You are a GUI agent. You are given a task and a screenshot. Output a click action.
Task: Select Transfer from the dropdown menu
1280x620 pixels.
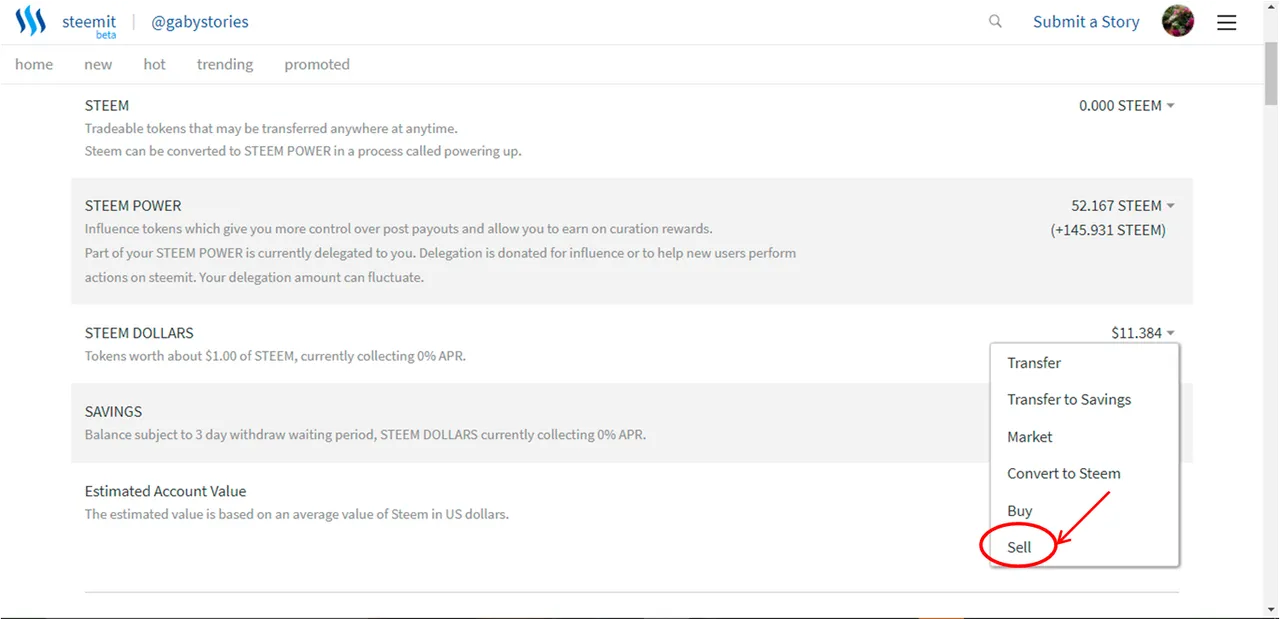click(1034, 363)
